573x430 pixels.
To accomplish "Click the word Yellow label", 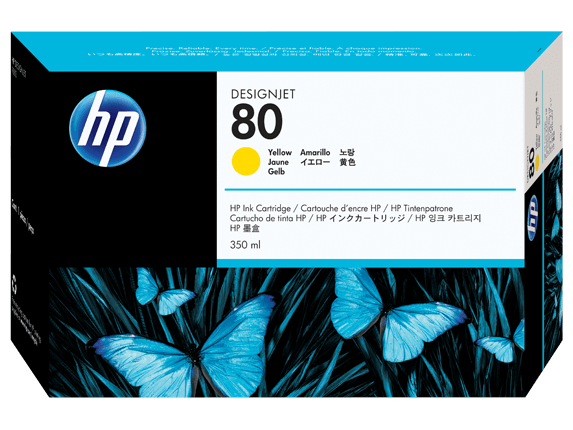I will click(280, 152).
